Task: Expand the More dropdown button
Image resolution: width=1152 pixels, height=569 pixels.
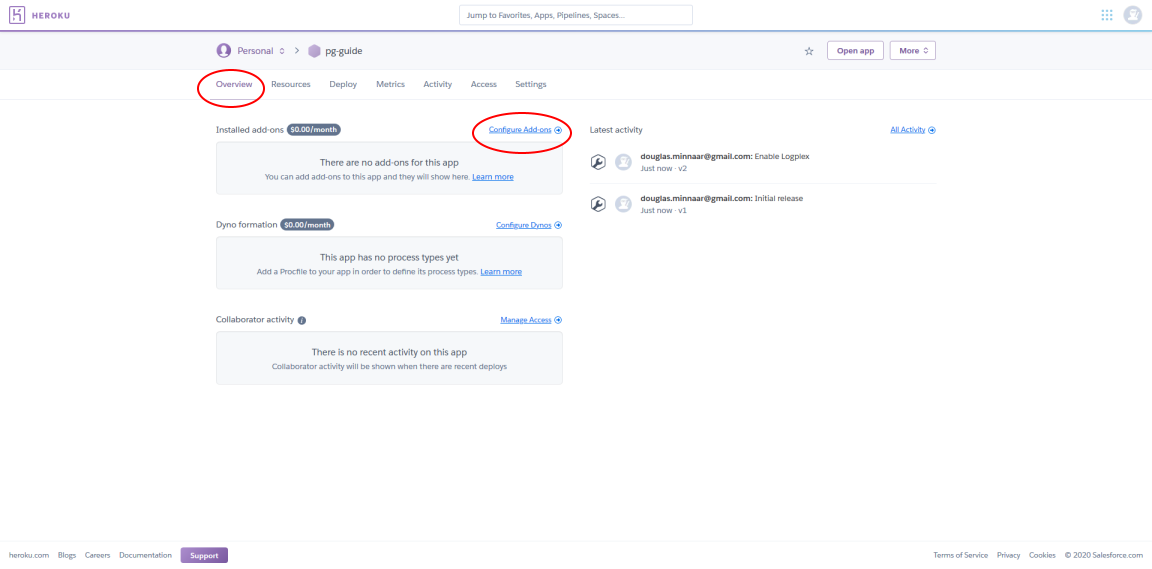Action: pyautogui.click(x=912, y=51)
